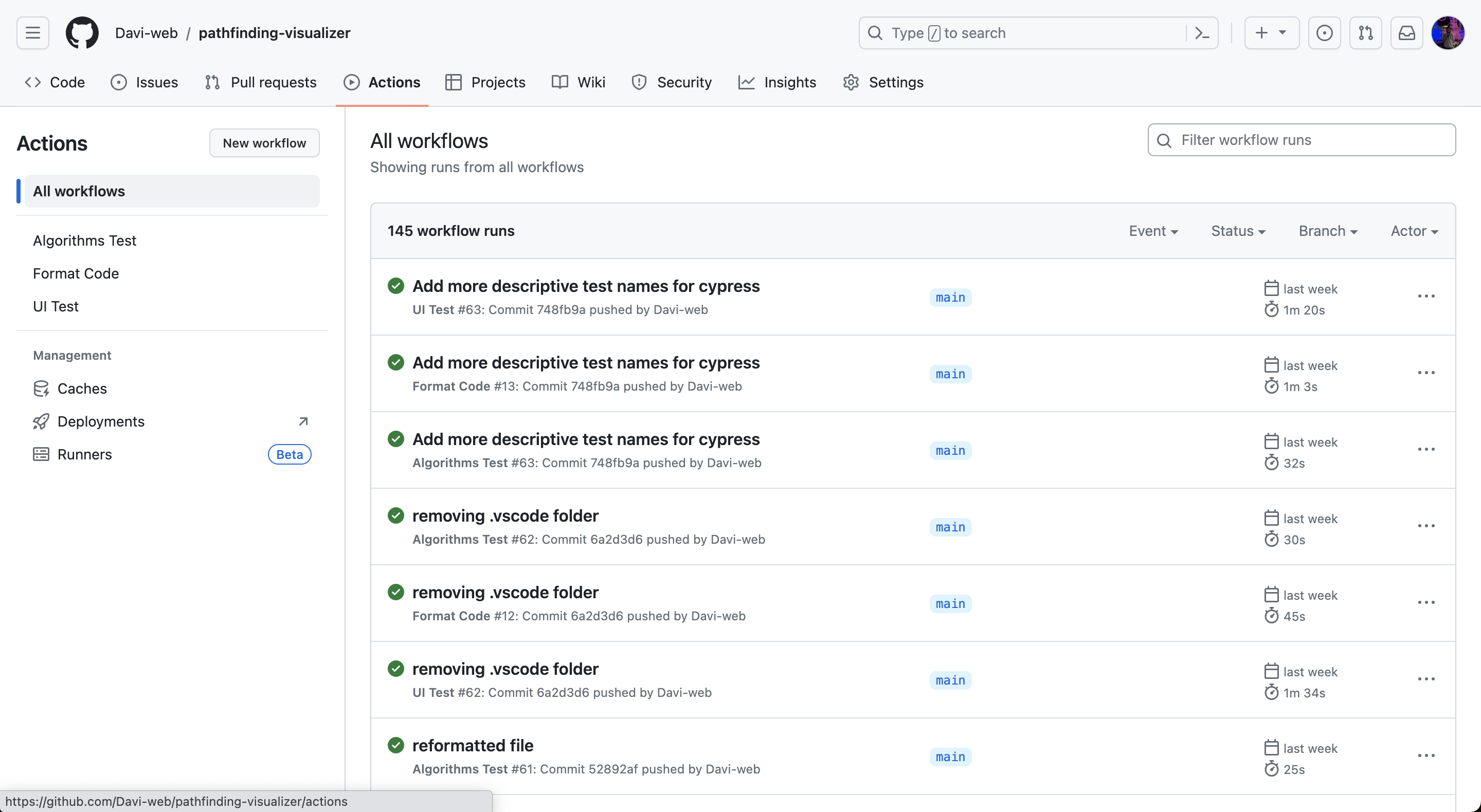1481x812 pixels.
Task: Select the Algorithms Test workflow in sidebar
Action: tap(84, 241)
